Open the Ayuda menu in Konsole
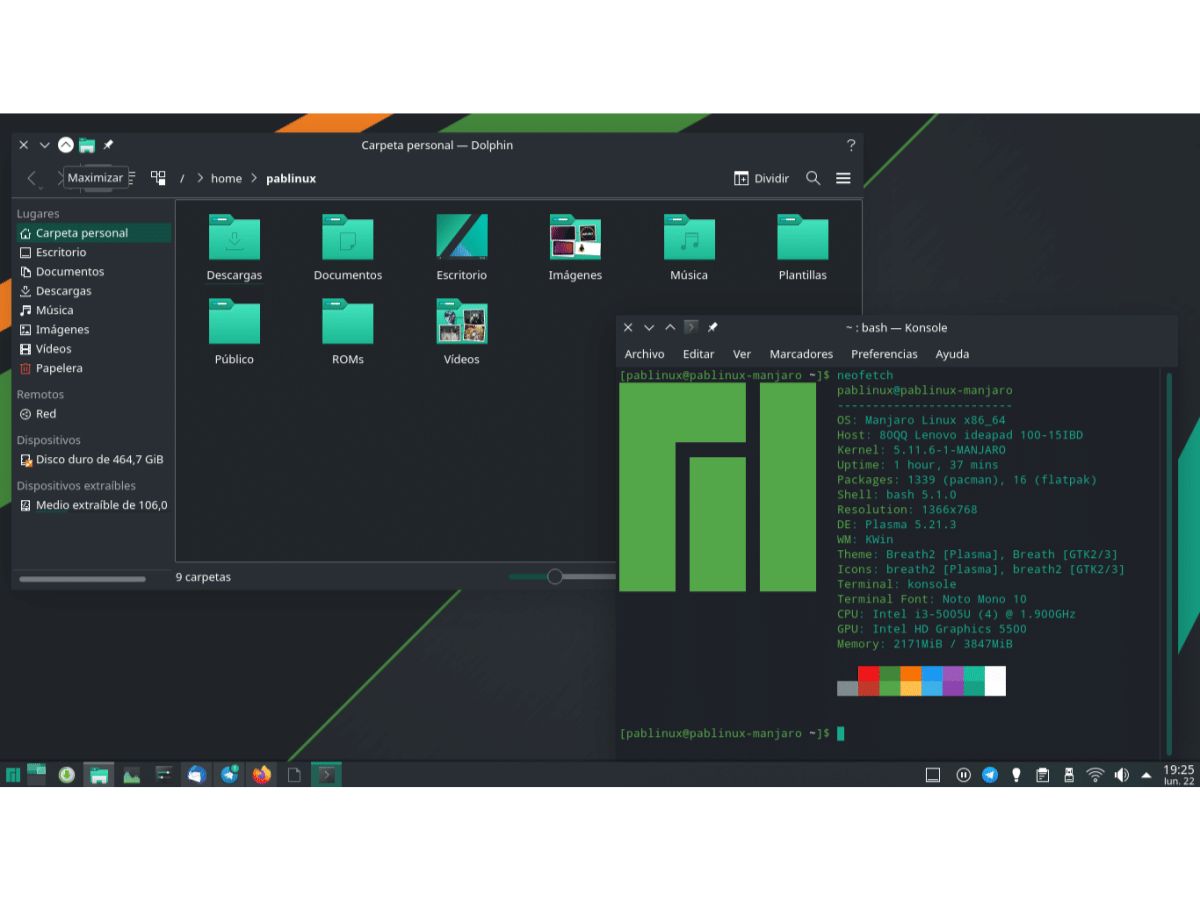 coord(952,354)
